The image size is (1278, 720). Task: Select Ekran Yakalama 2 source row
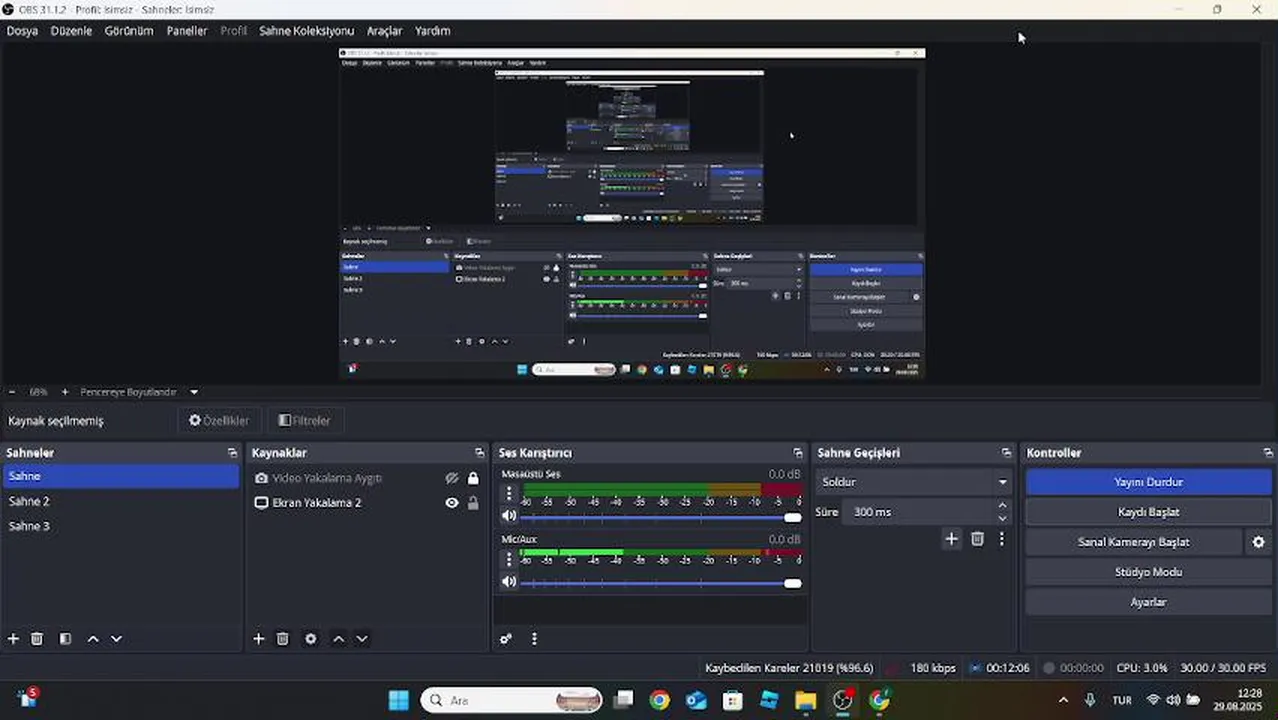(368, 503)
